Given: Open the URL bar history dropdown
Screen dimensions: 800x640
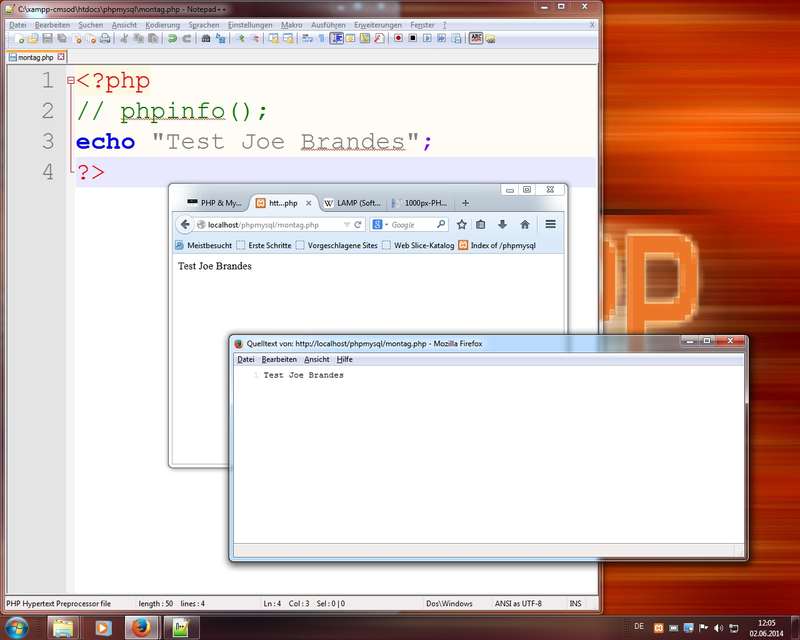Looking at the screenshot, I should coord(346,225).
